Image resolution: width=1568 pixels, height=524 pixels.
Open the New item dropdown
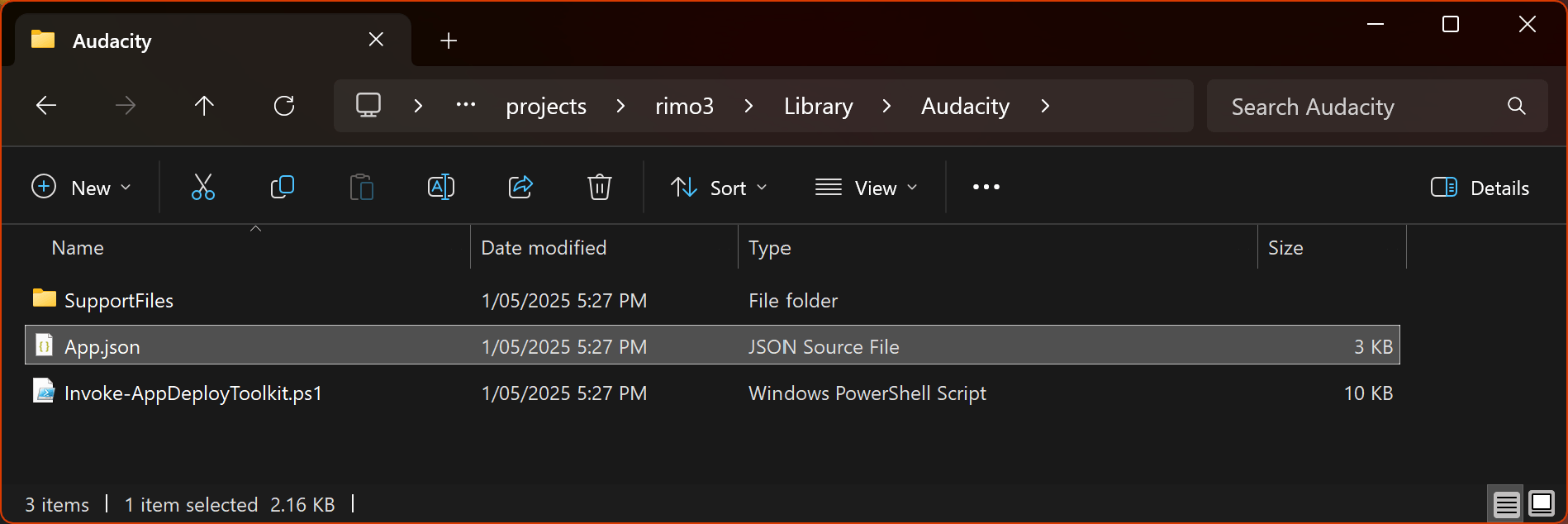pos(81,188)
